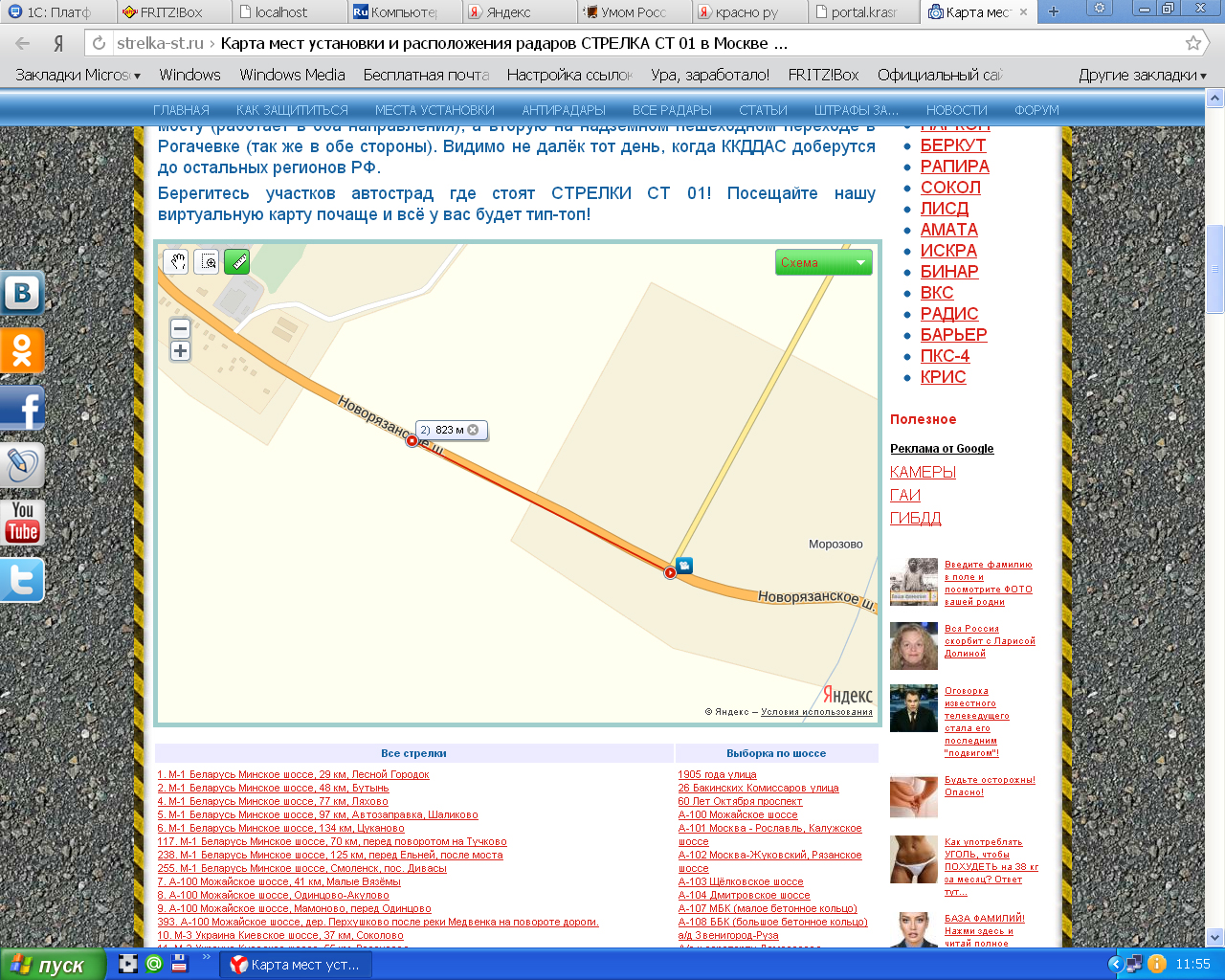Screen dimensions: 1225x980
Task: Click the system tray warning shield icon
Action: click(x=1156, y=964)
